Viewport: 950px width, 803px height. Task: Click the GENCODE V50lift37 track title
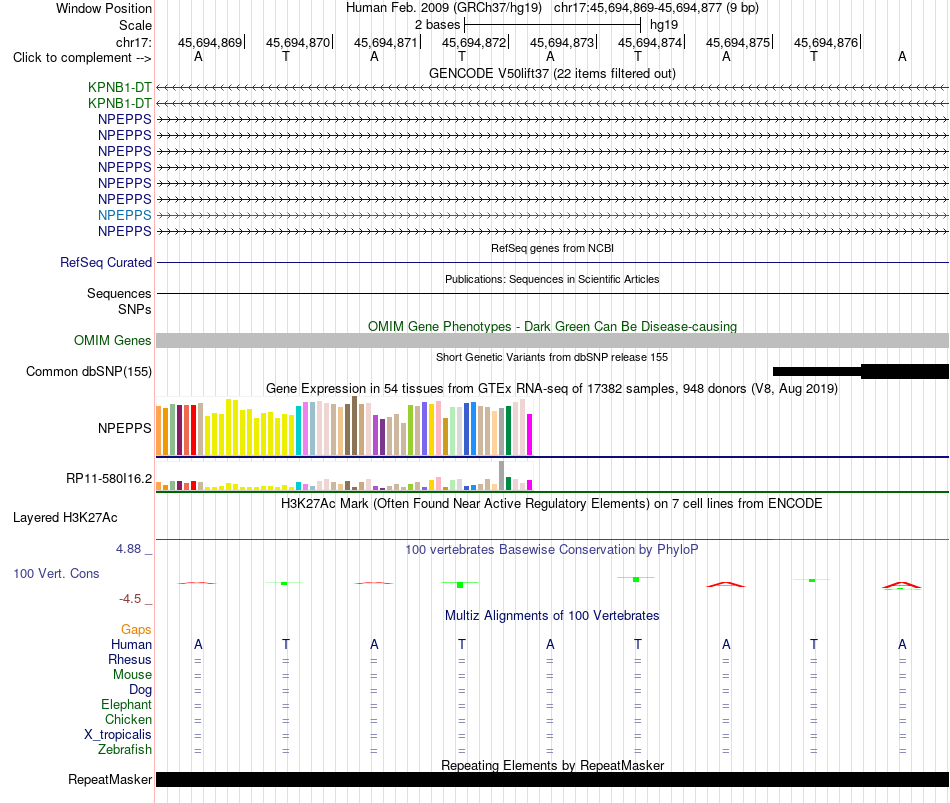[x=552, y=73]
